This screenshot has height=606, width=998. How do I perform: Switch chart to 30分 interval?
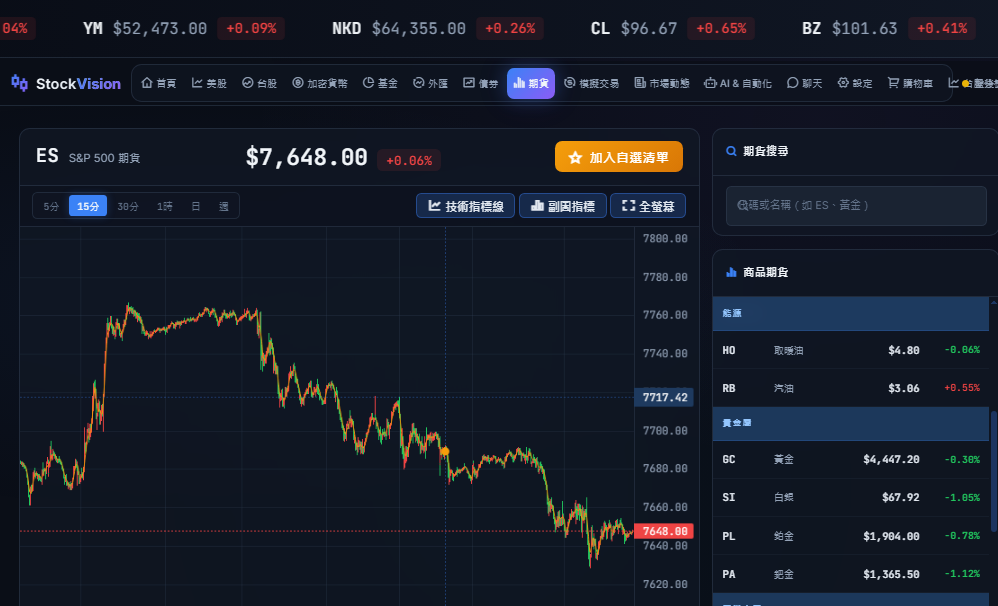point(128,206)
